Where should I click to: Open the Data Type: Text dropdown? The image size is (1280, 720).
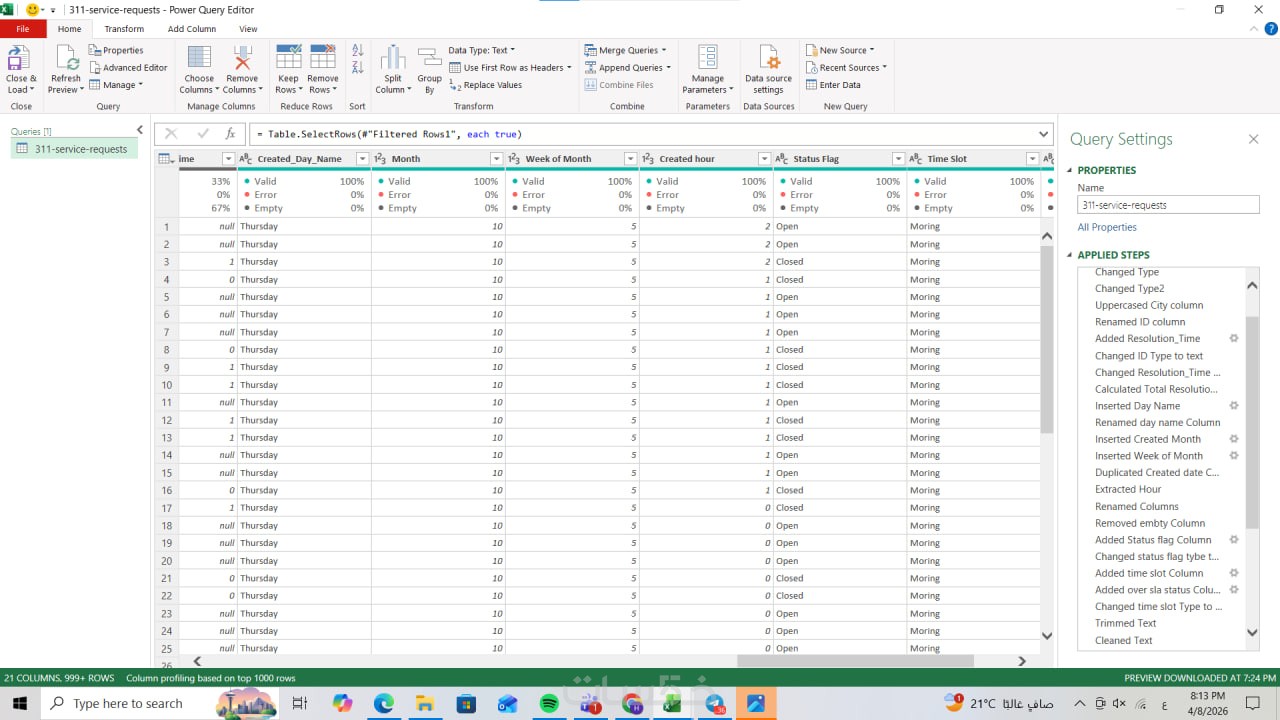[x=481, y=50]
